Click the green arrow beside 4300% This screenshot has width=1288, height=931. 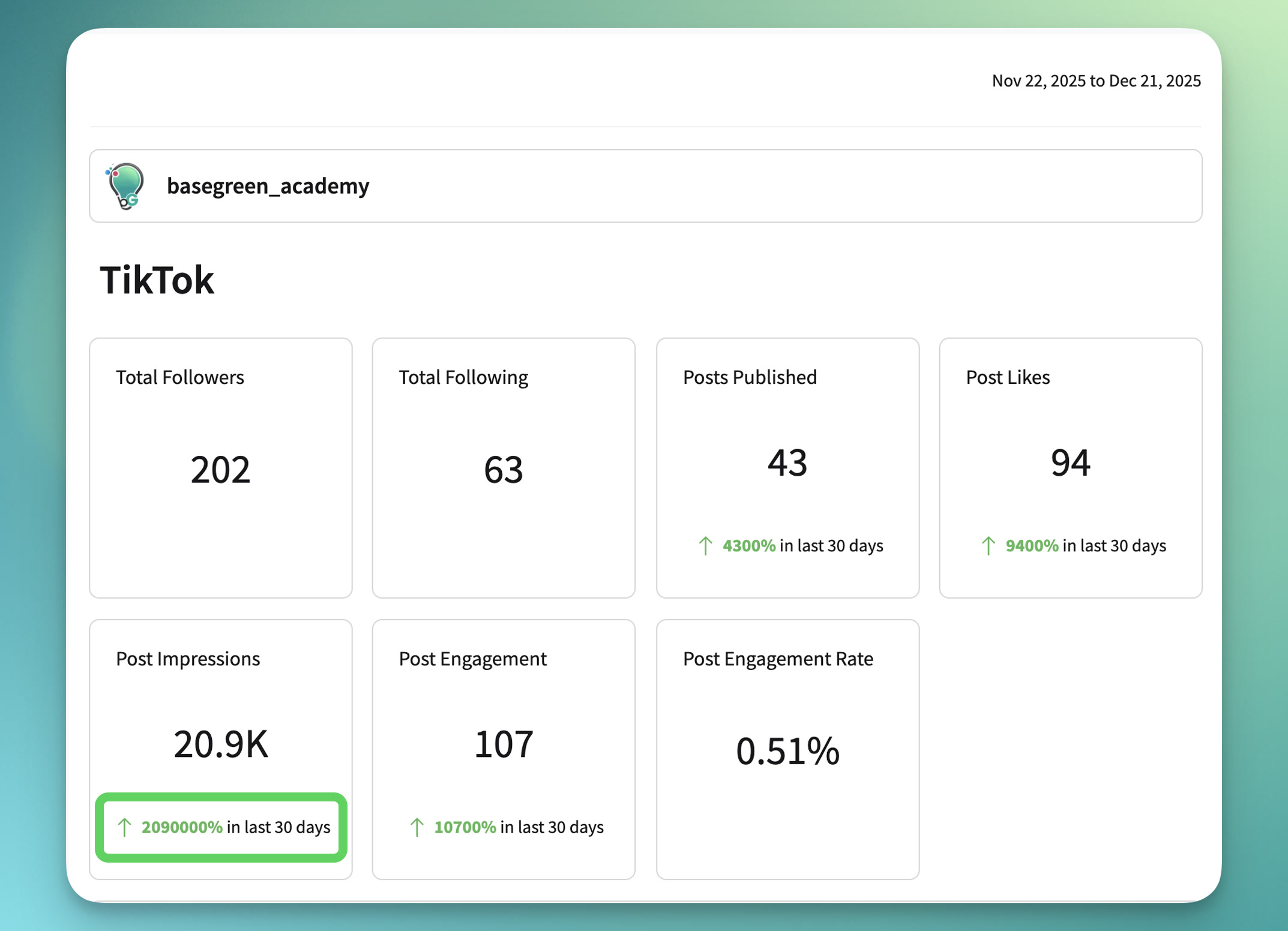(705, 545)
